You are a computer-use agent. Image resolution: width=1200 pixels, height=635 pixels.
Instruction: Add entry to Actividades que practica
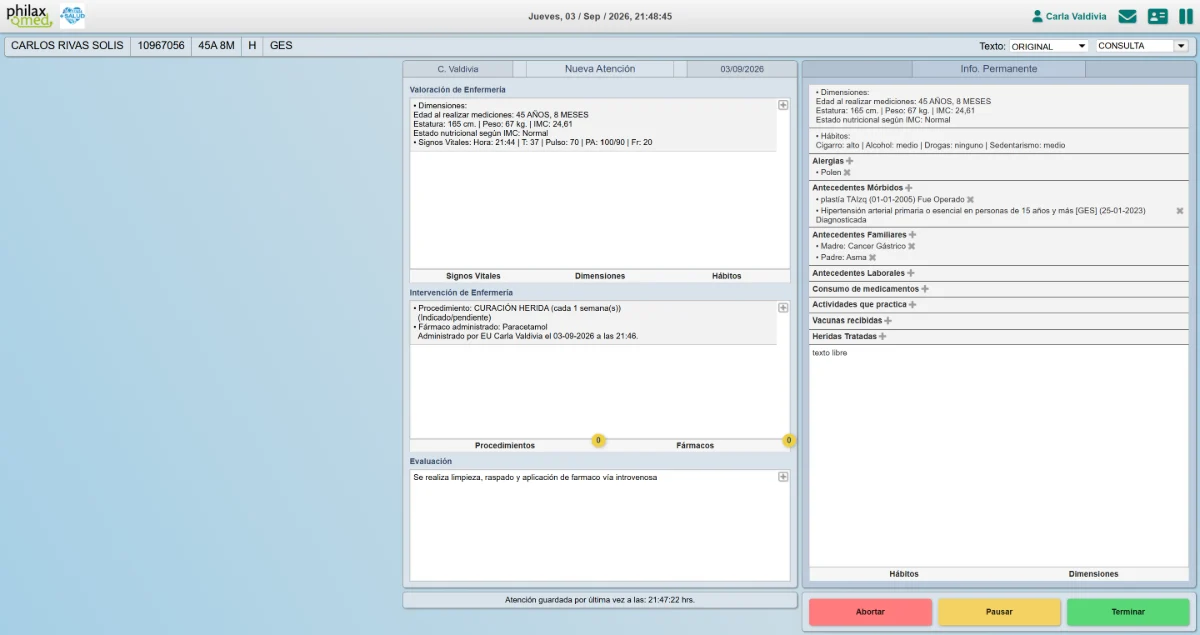pyautogui.click(x=913, y=305)
